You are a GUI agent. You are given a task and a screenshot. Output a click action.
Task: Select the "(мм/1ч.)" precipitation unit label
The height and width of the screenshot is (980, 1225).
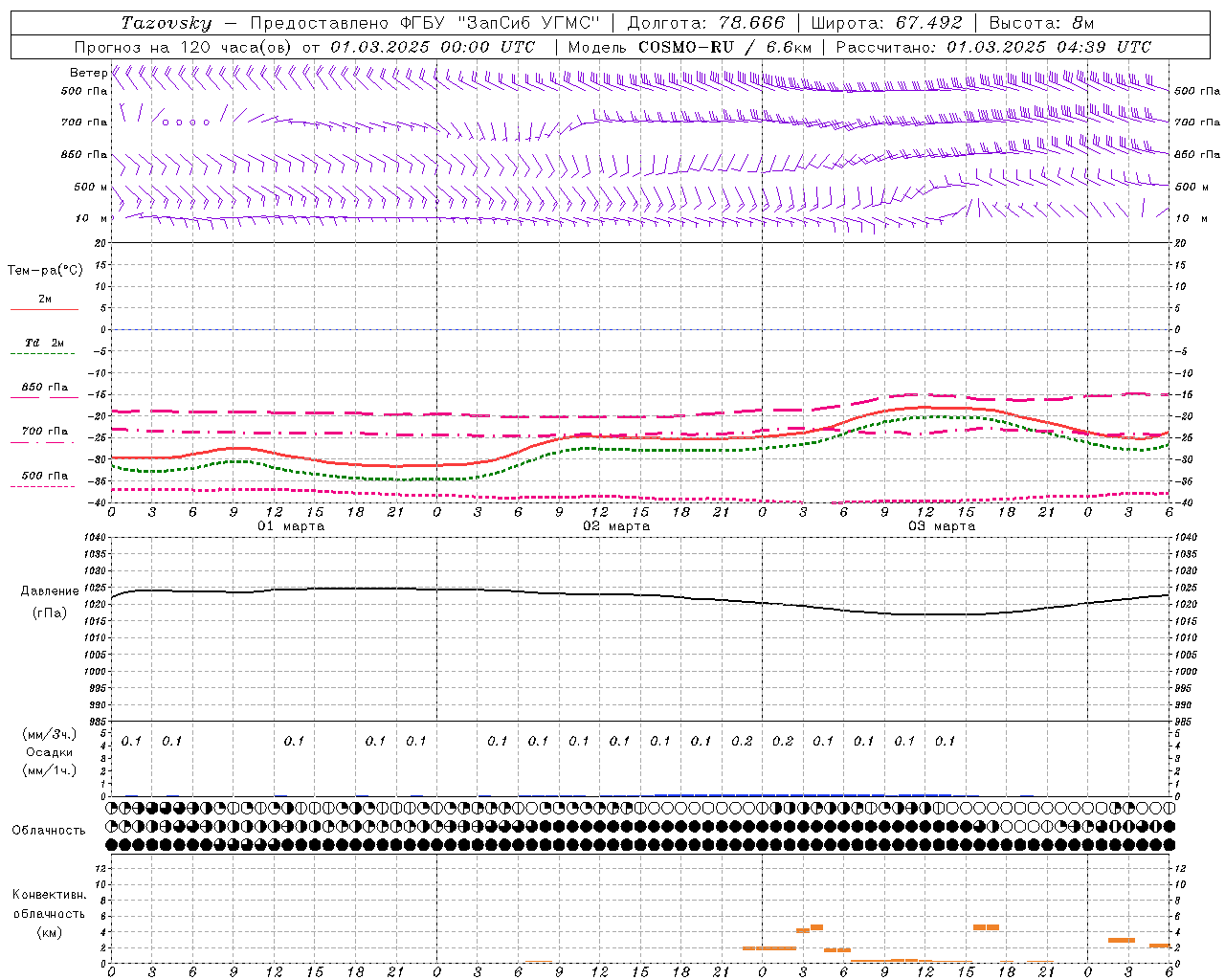pos(50,770)
